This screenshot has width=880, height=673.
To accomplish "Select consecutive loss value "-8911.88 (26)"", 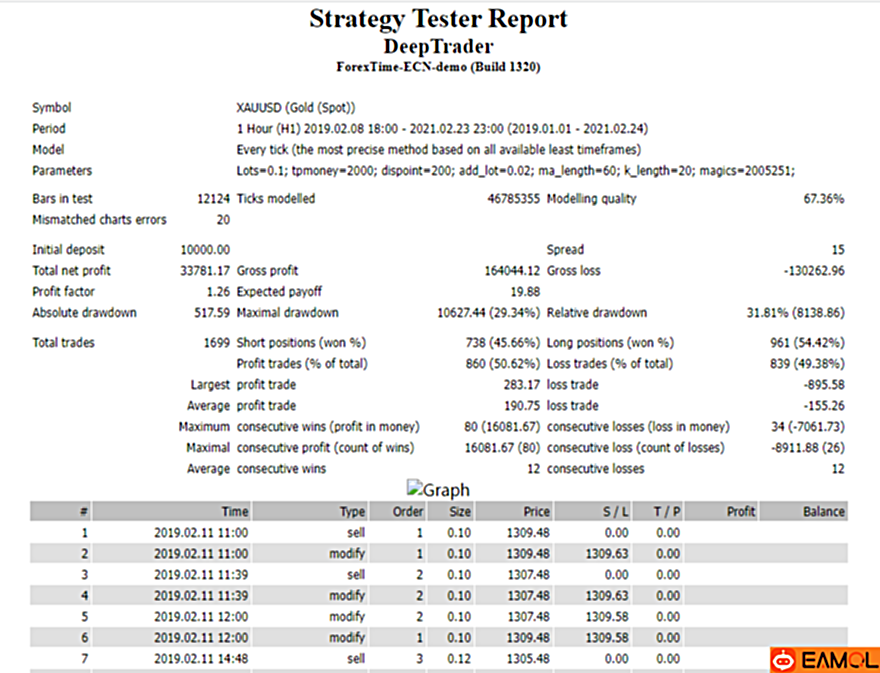I will point(808,448).
